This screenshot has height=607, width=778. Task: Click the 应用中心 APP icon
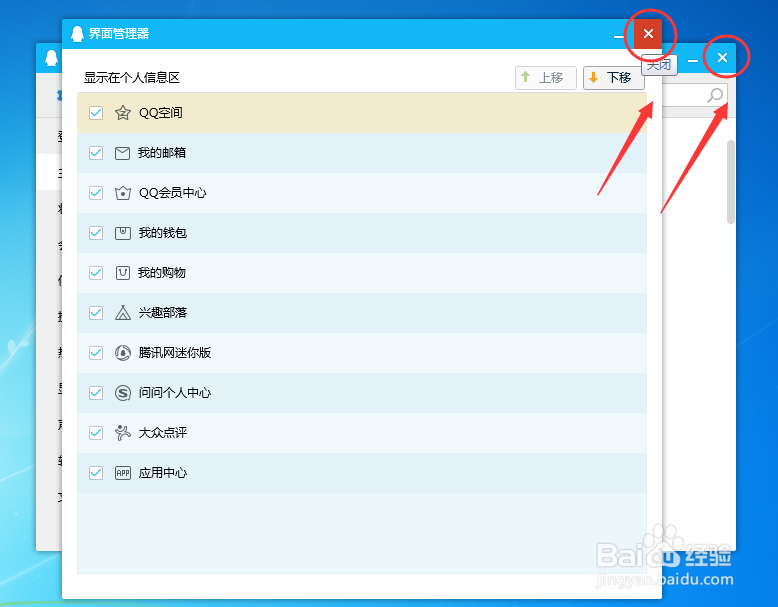[x=123, y=472]
